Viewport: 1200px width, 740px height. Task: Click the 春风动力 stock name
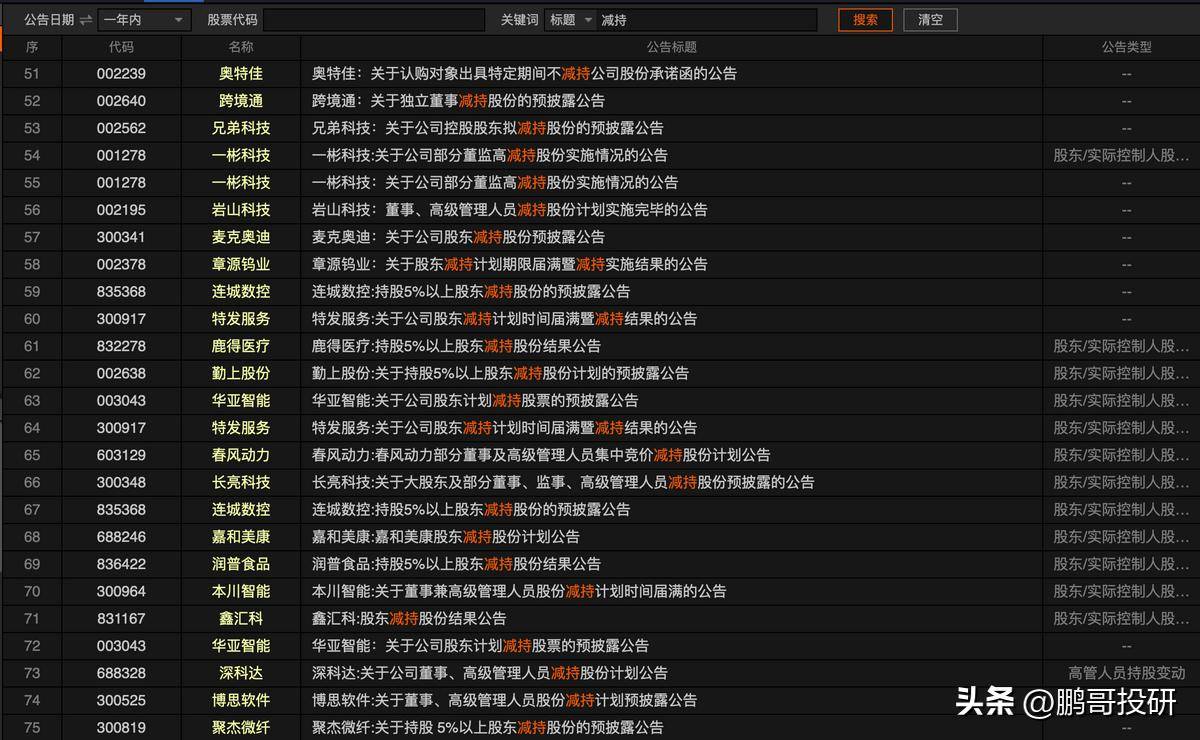239,455
